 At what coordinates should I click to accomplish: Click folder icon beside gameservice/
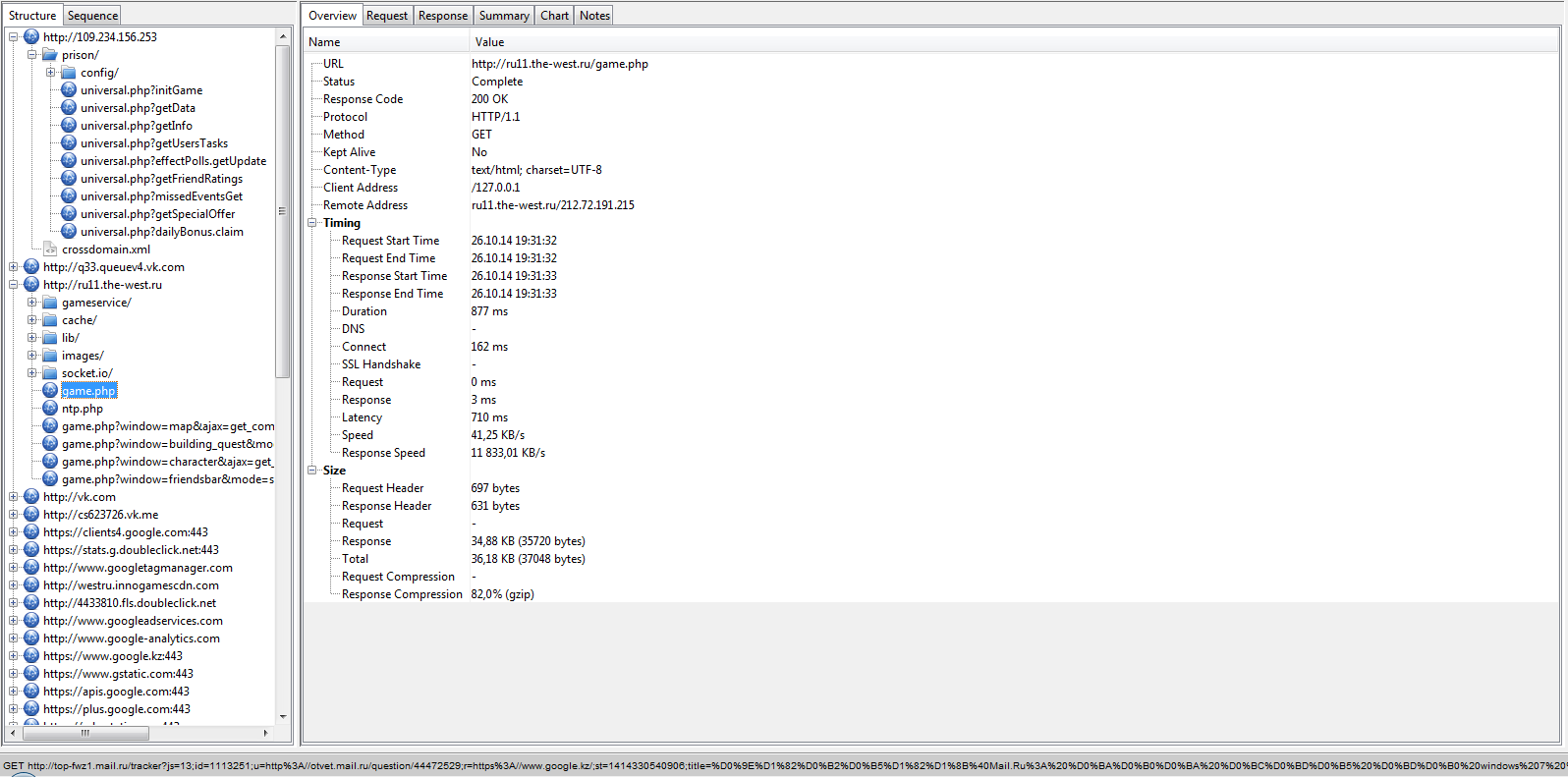pyautogui.click(x=50, y=303)
